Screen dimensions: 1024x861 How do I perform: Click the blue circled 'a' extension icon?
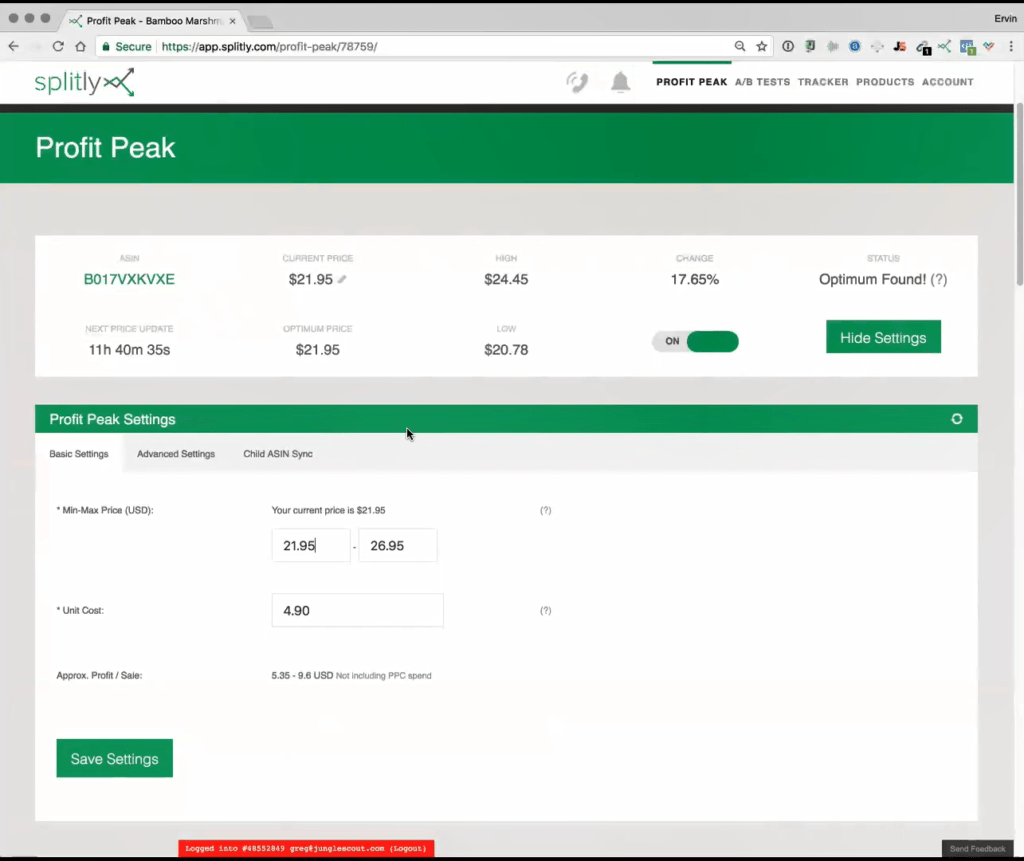pos(855,46)
